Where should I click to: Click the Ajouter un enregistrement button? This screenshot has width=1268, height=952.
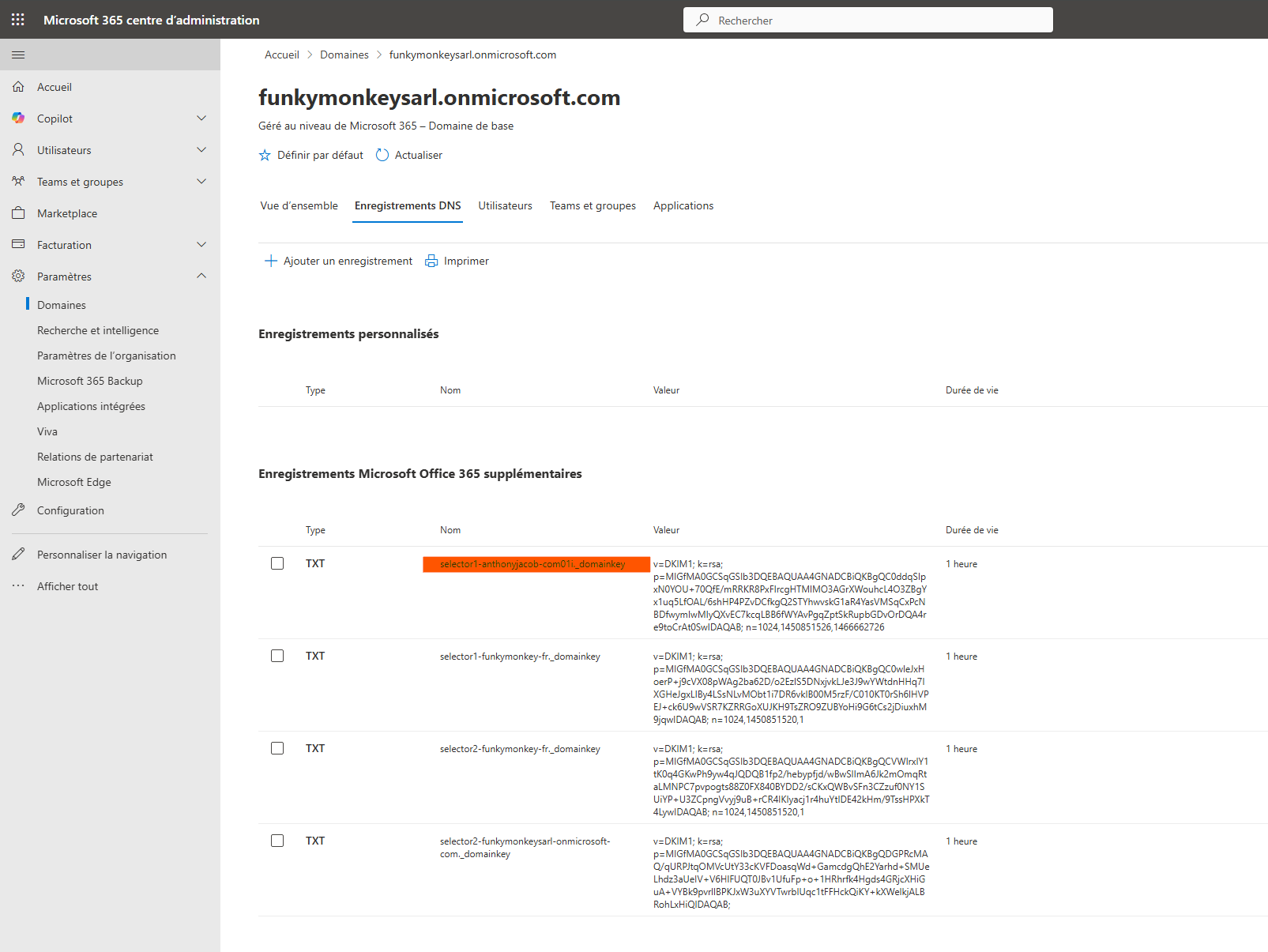(338, 261)
